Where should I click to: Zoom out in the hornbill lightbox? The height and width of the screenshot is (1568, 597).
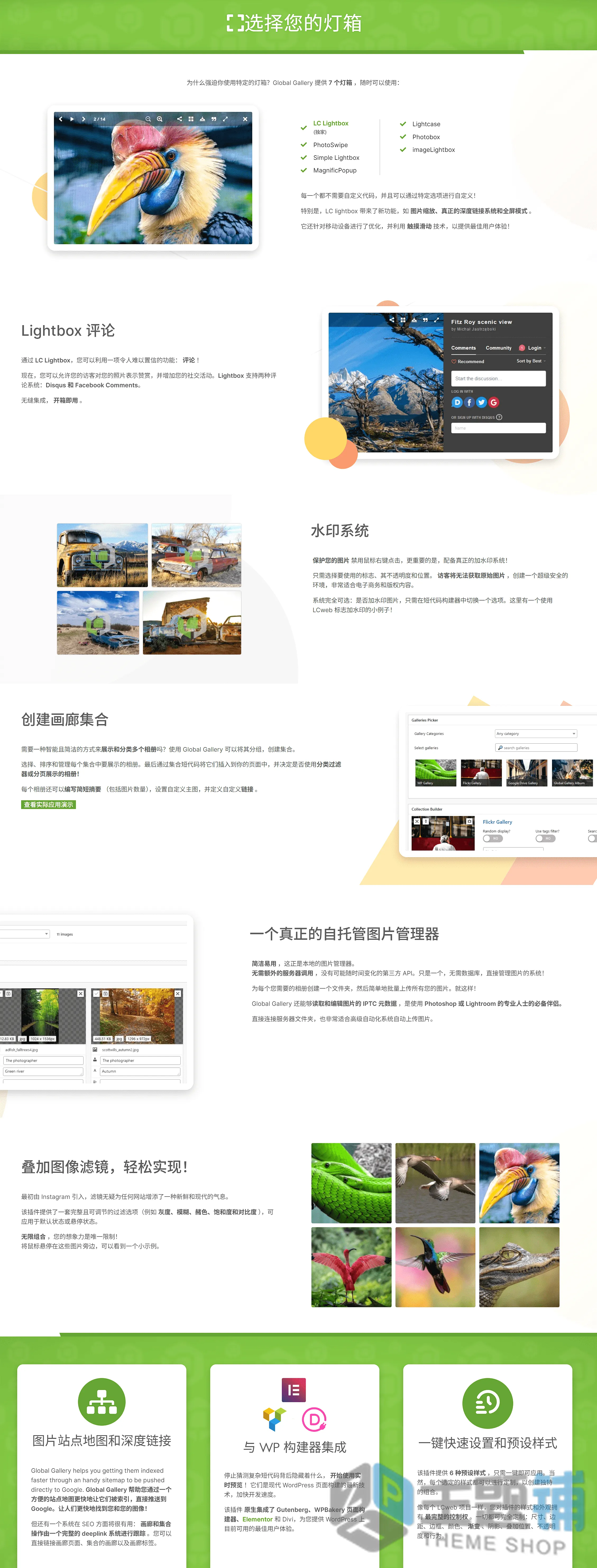148,119
